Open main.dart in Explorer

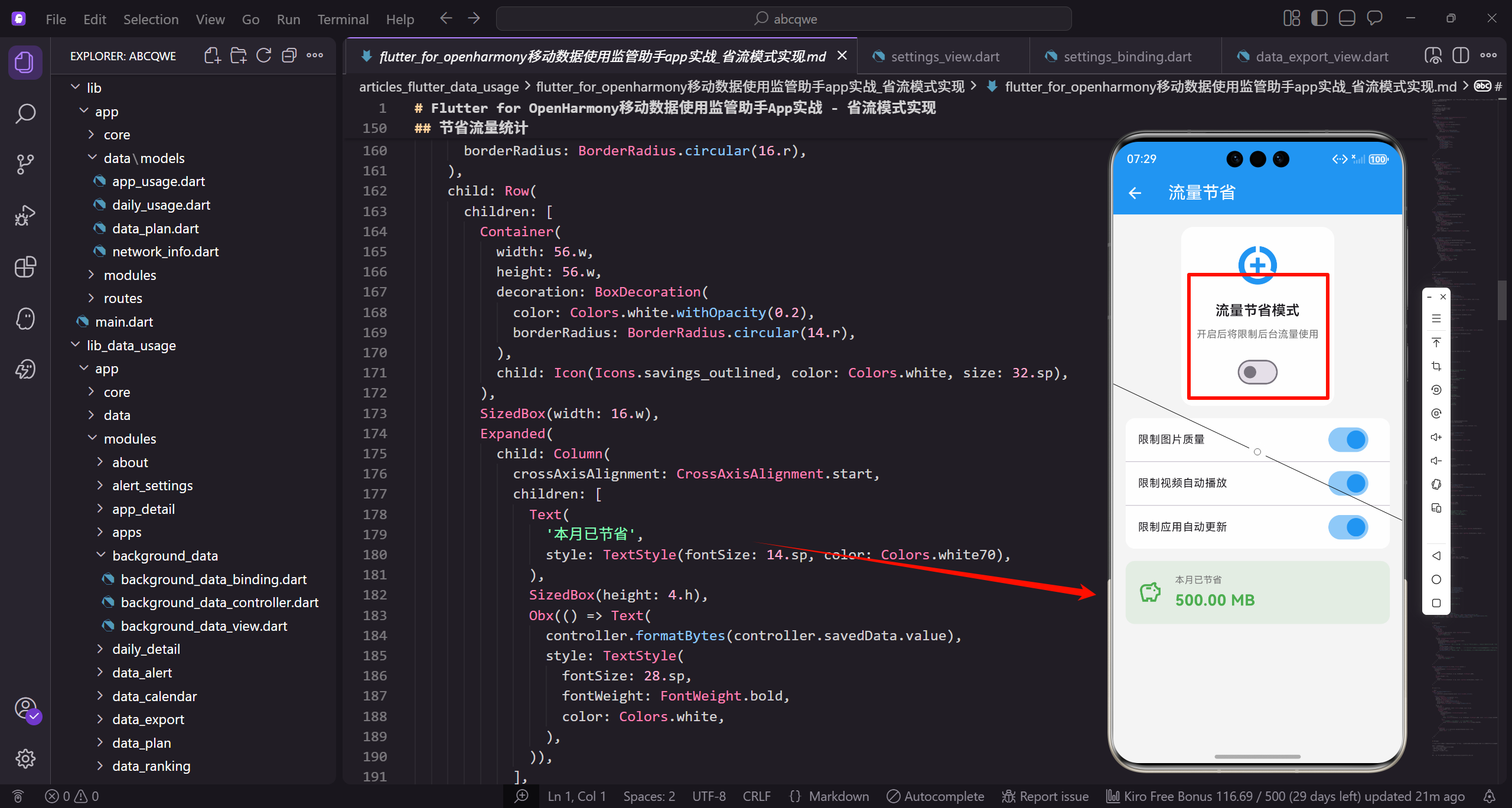(x=124, y=322)
